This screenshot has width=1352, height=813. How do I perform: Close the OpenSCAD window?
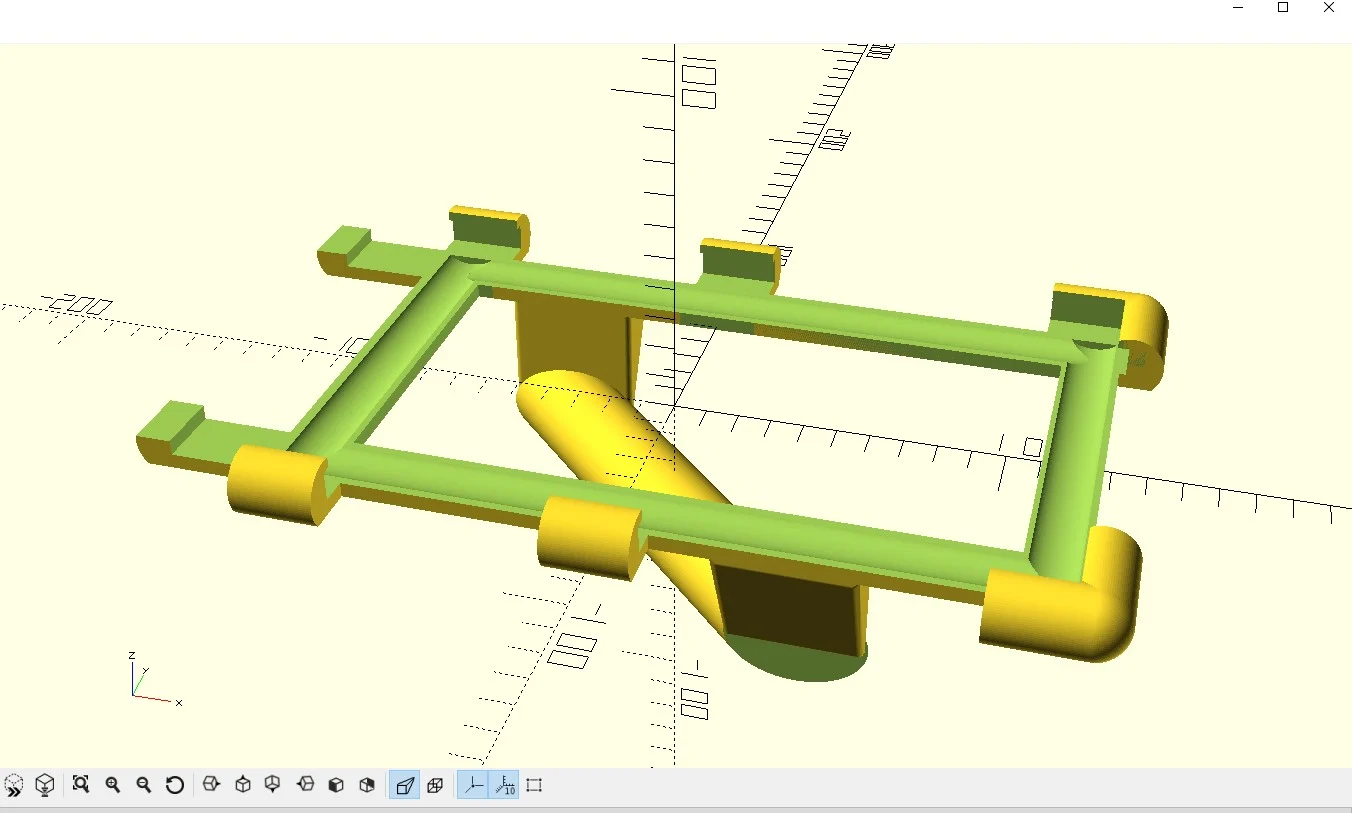pyautogui.click(x=1329, y=8)
